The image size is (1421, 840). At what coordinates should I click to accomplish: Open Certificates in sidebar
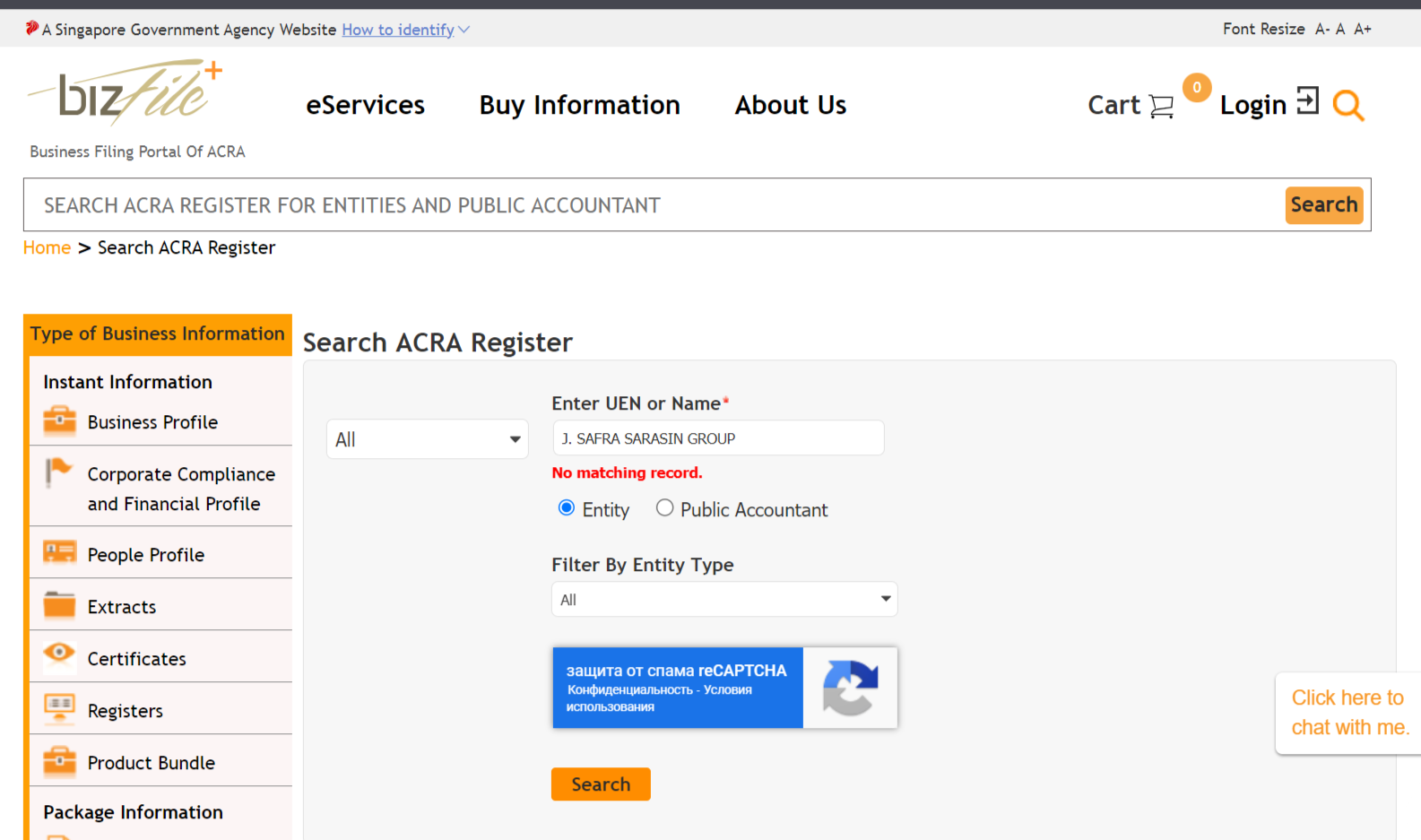point(137,659)
